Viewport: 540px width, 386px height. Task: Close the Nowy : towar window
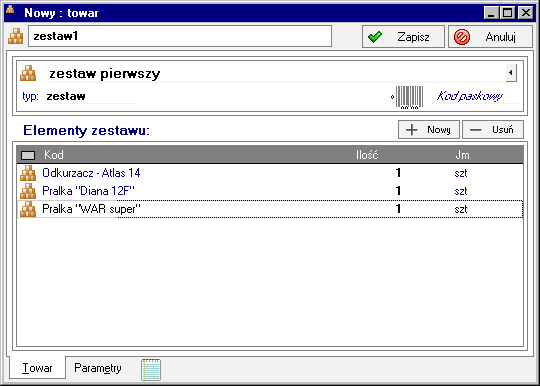526,13
